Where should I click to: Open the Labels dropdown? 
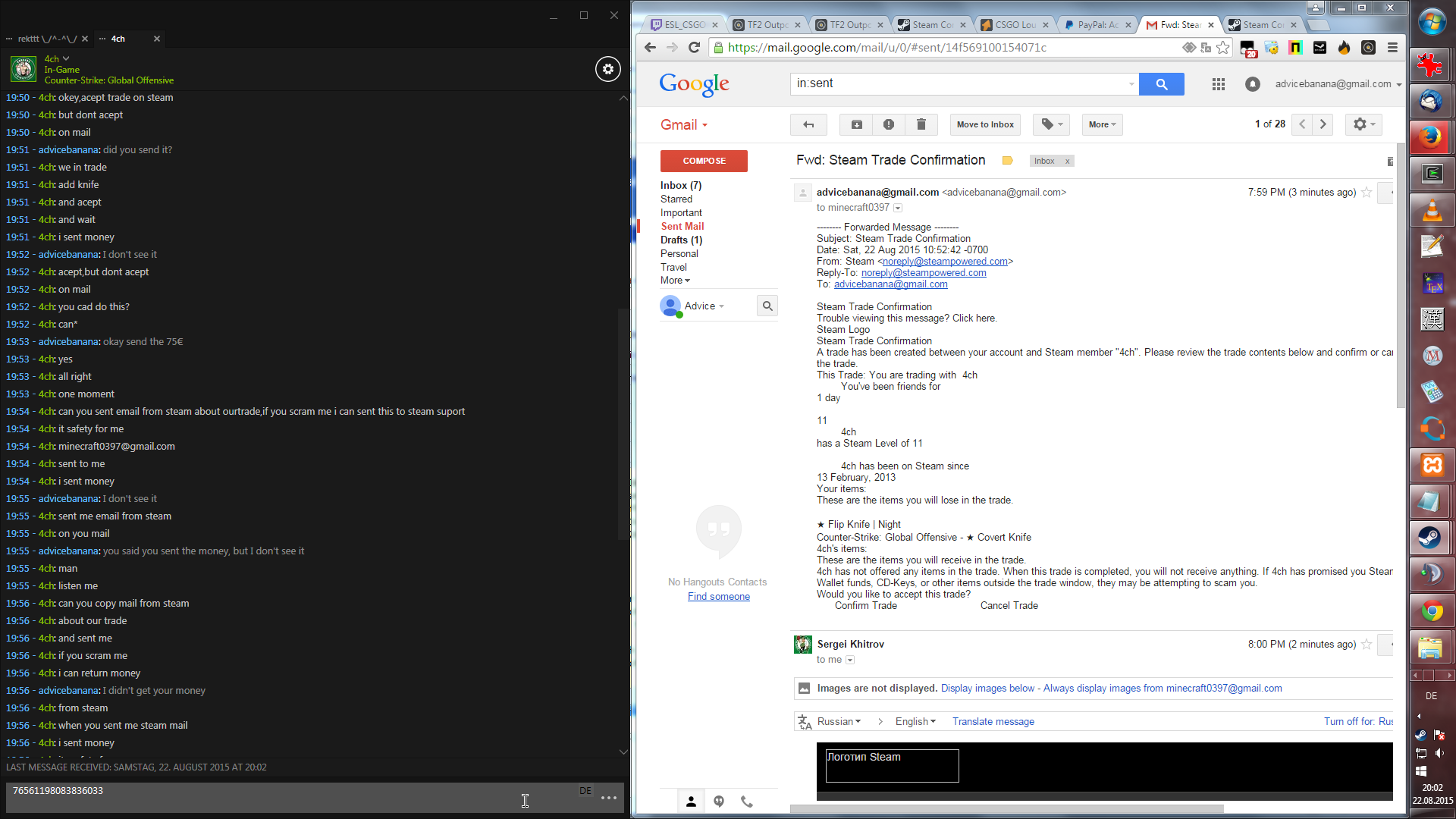click(1051, 124)
